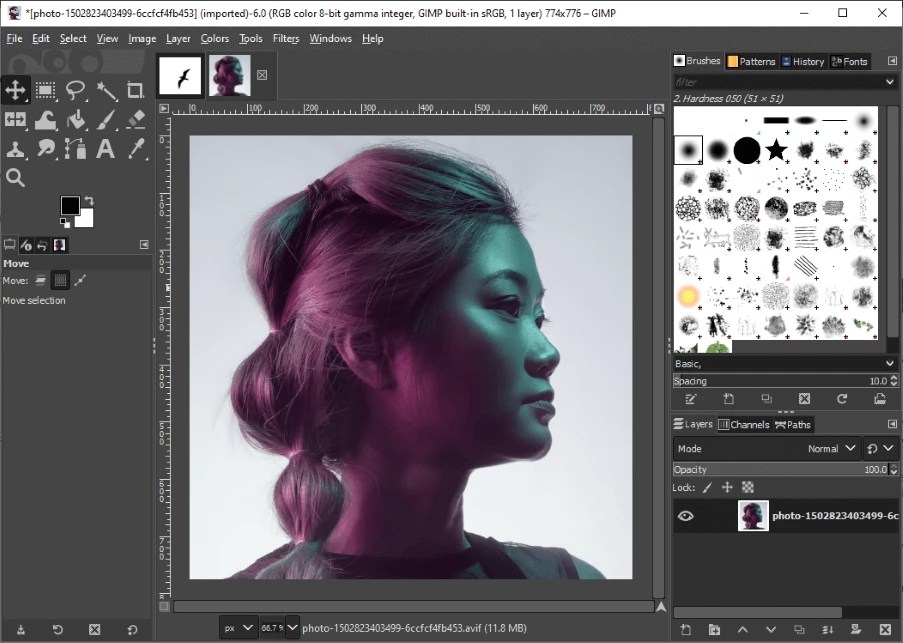
Task: Activate the Paintbrush tool
Action: [105, 119]
